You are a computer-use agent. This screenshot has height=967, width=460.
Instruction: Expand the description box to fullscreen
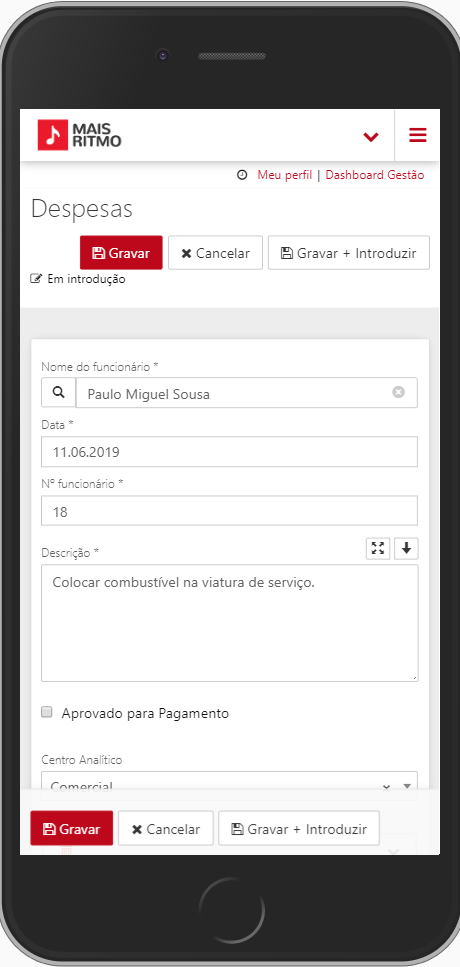click(x=378, y=548)
